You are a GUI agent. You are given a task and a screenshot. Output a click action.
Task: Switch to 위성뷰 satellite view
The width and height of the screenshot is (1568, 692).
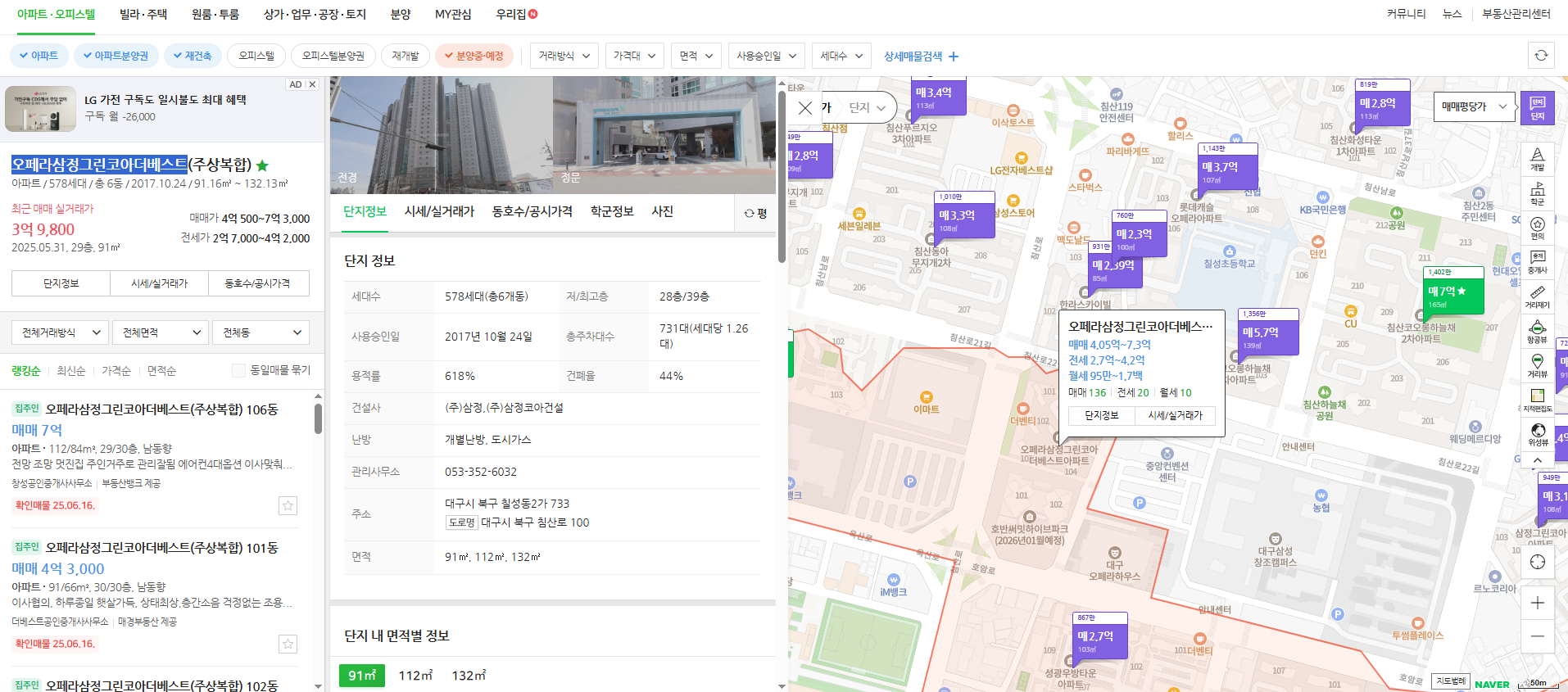pyautogui.click(x=1537, y=435)
